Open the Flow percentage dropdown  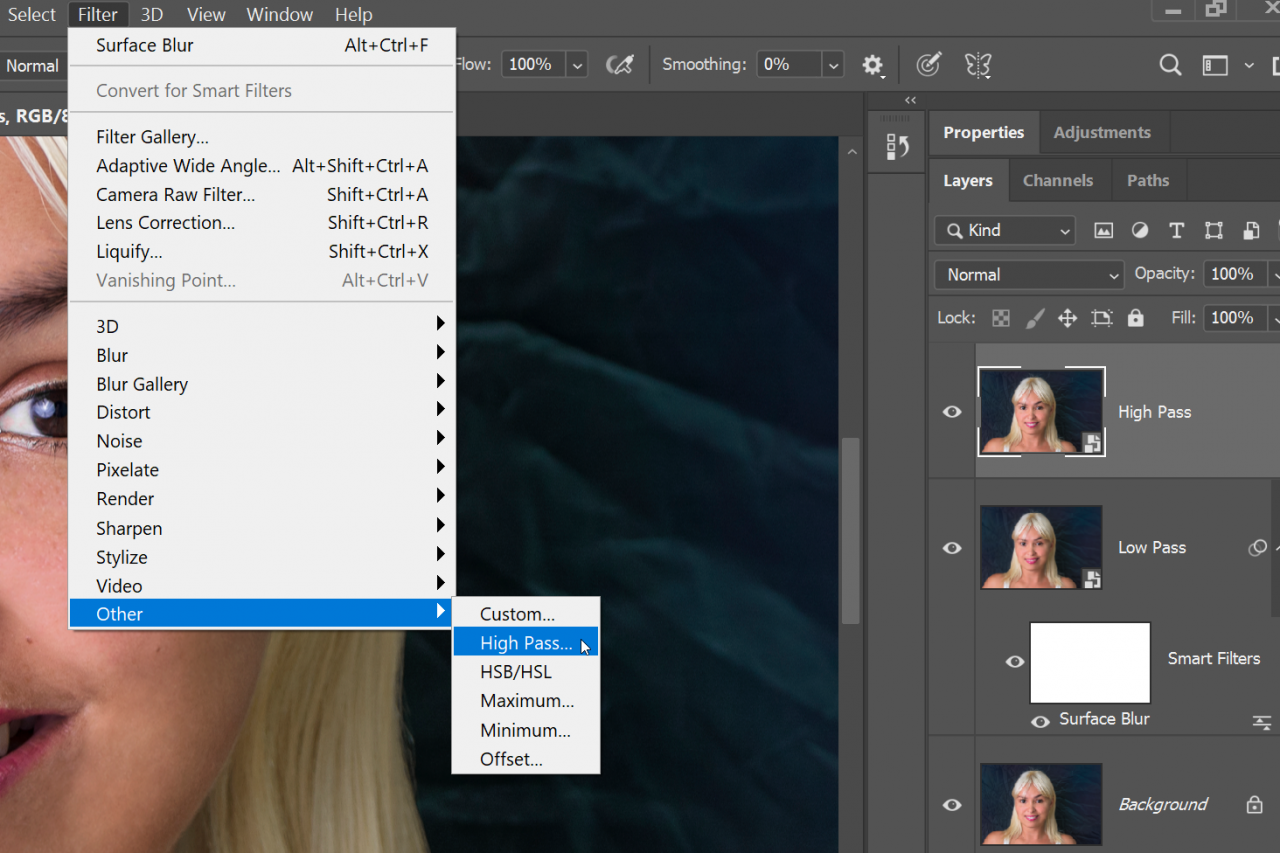577,65
